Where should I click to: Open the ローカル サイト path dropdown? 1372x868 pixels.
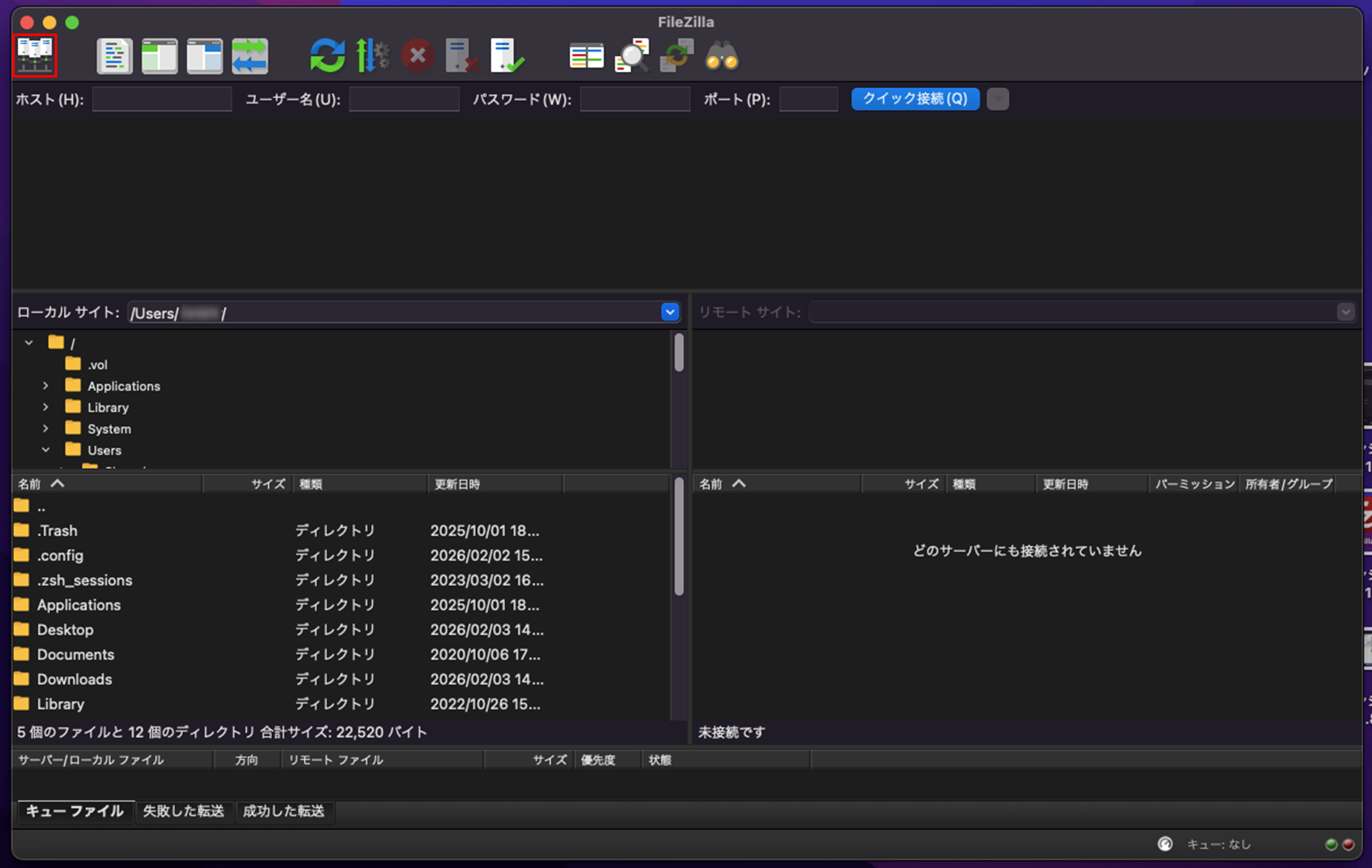tap(670, 312)
